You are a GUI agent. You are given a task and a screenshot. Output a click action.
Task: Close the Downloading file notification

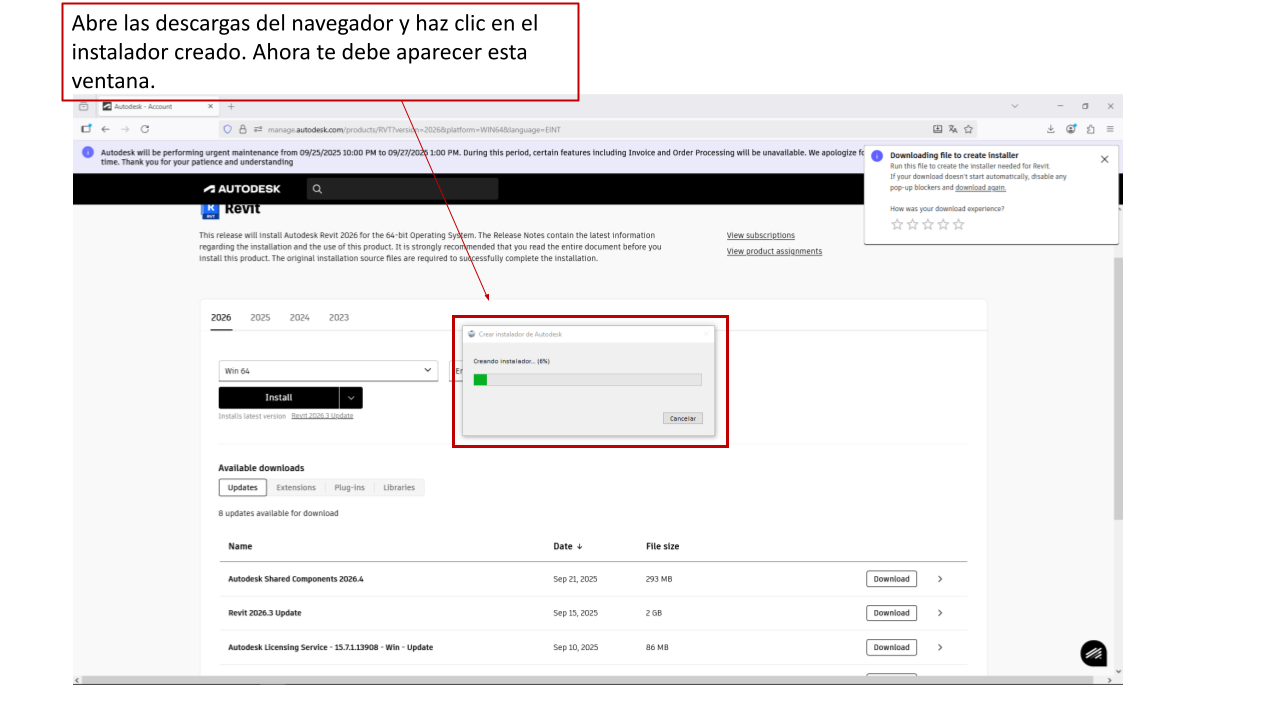1105,159
